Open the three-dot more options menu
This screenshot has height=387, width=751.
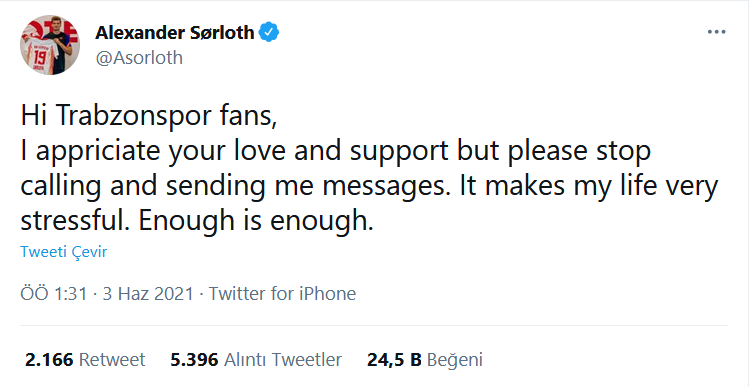(717, 33)
